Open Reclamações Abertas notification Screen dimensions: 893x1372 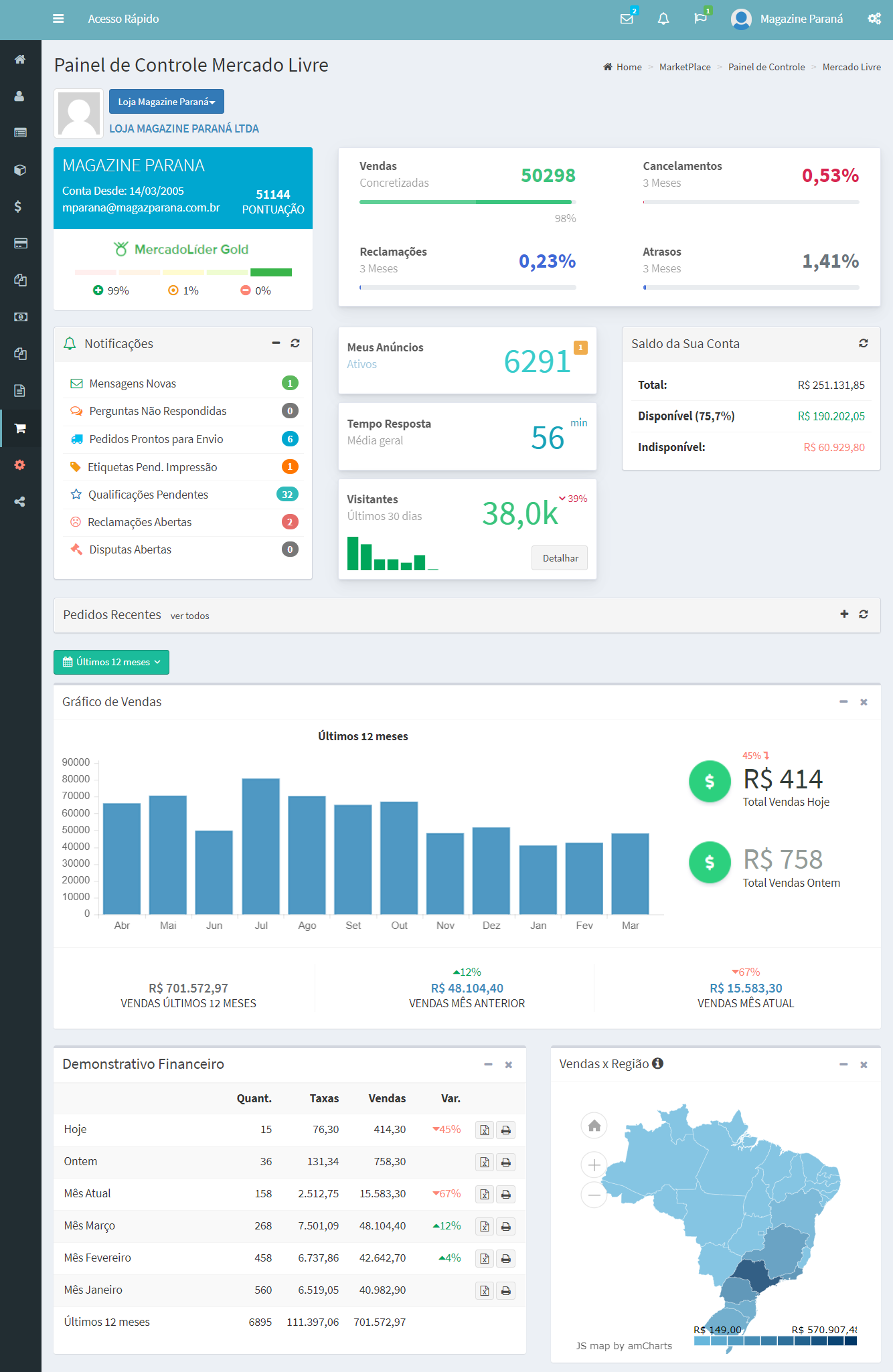pyautogui.click(x=183, y=522)
